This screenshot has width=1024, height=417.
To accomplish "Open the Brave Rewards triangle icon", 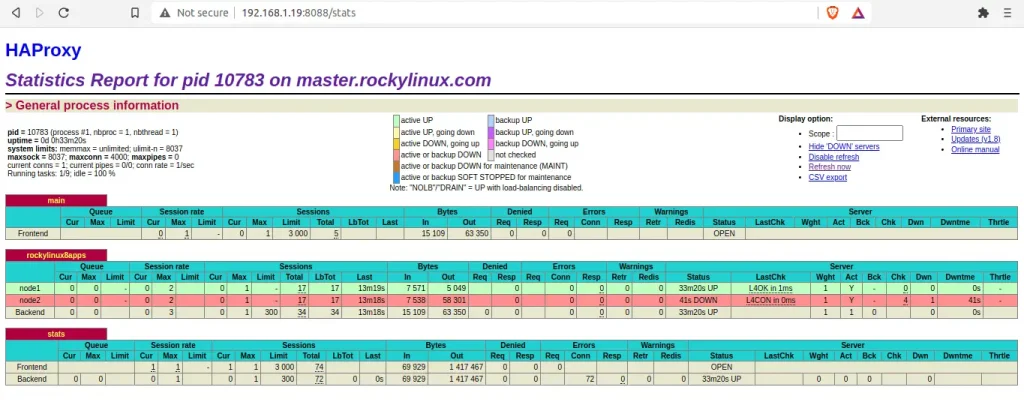I will (858, 12).
